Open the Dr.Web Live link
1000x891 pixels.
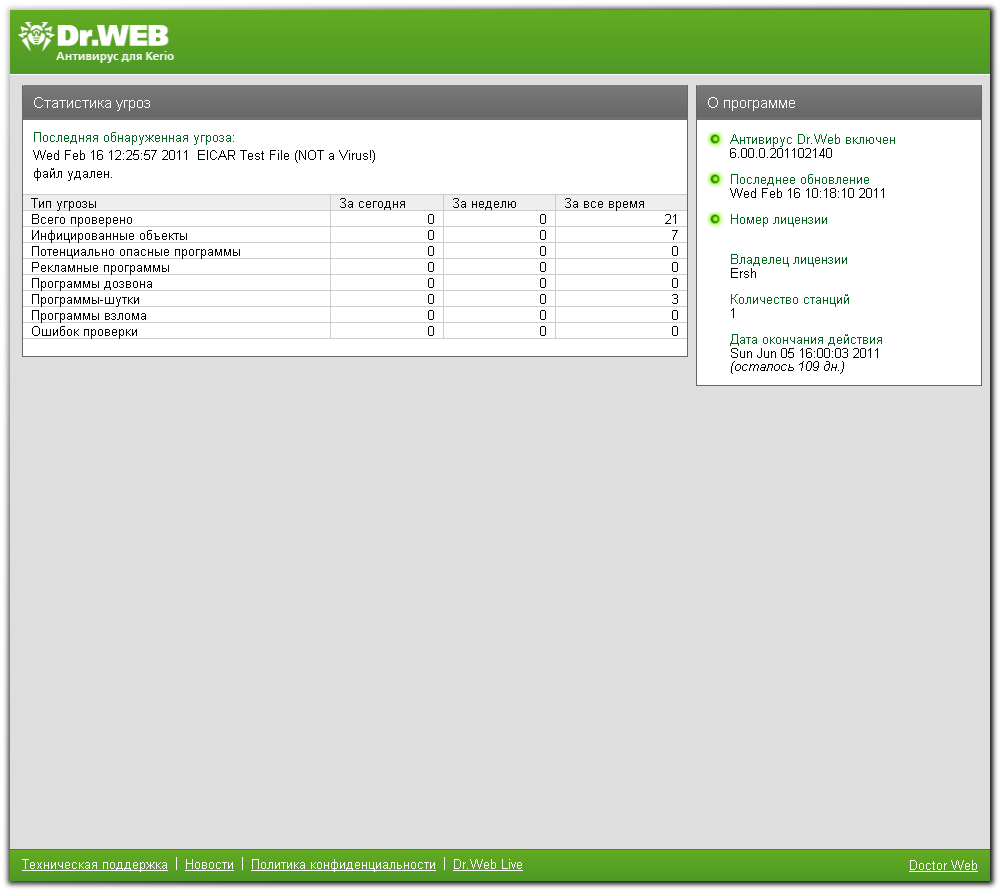(488, 864)
